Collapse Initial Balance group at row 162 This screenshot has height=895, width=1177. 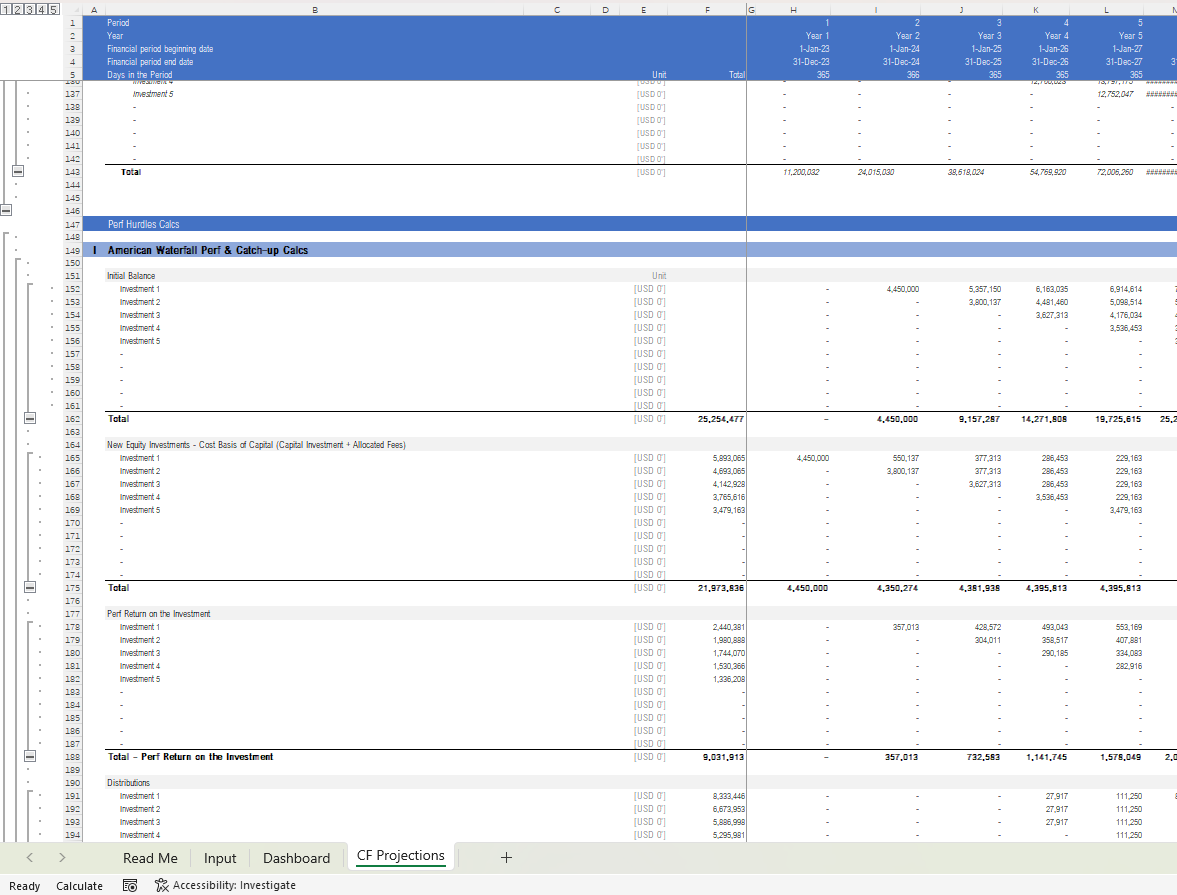coord(29,419)
